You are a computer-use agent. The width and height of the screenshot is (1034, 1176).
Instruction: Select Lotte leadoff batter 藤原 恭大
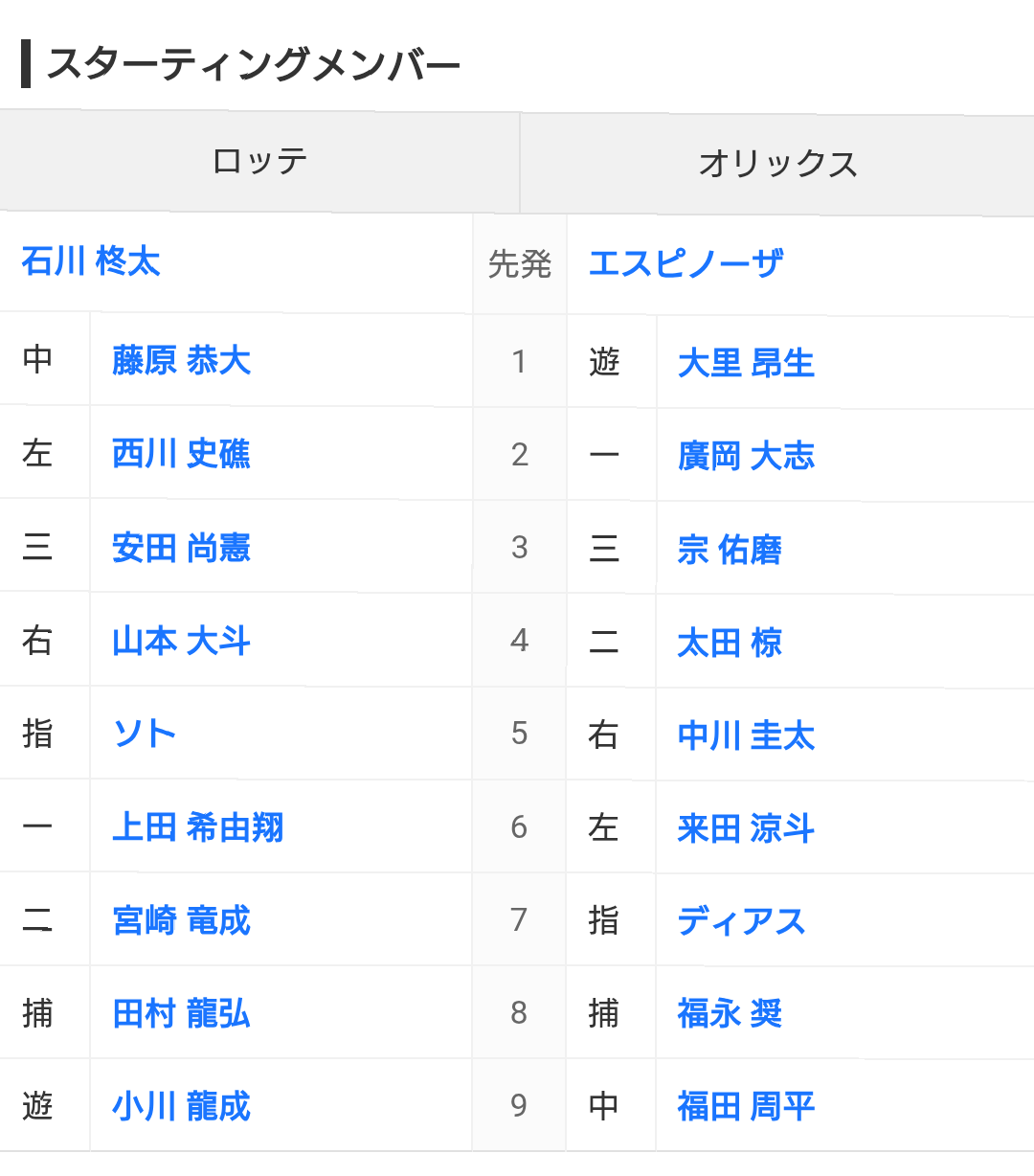coord(181,360)
